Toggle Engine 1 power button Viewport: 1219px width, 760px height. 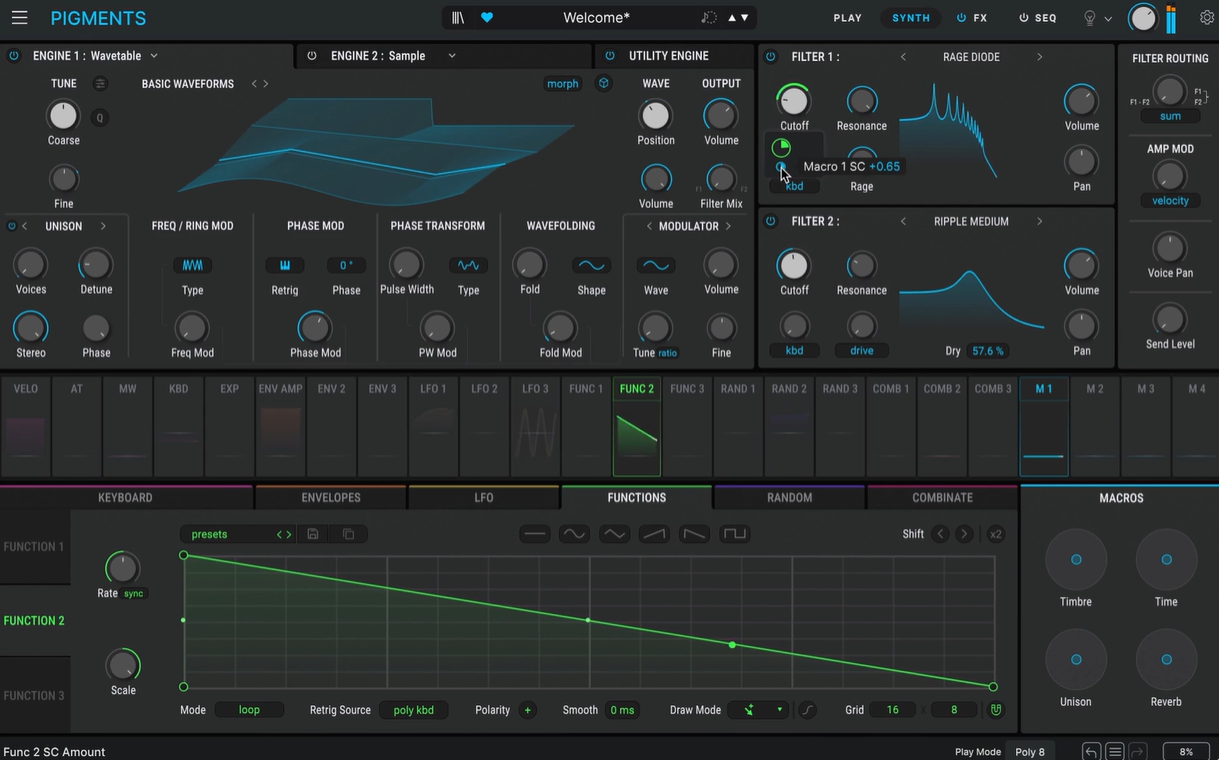(x=14, y=56)
